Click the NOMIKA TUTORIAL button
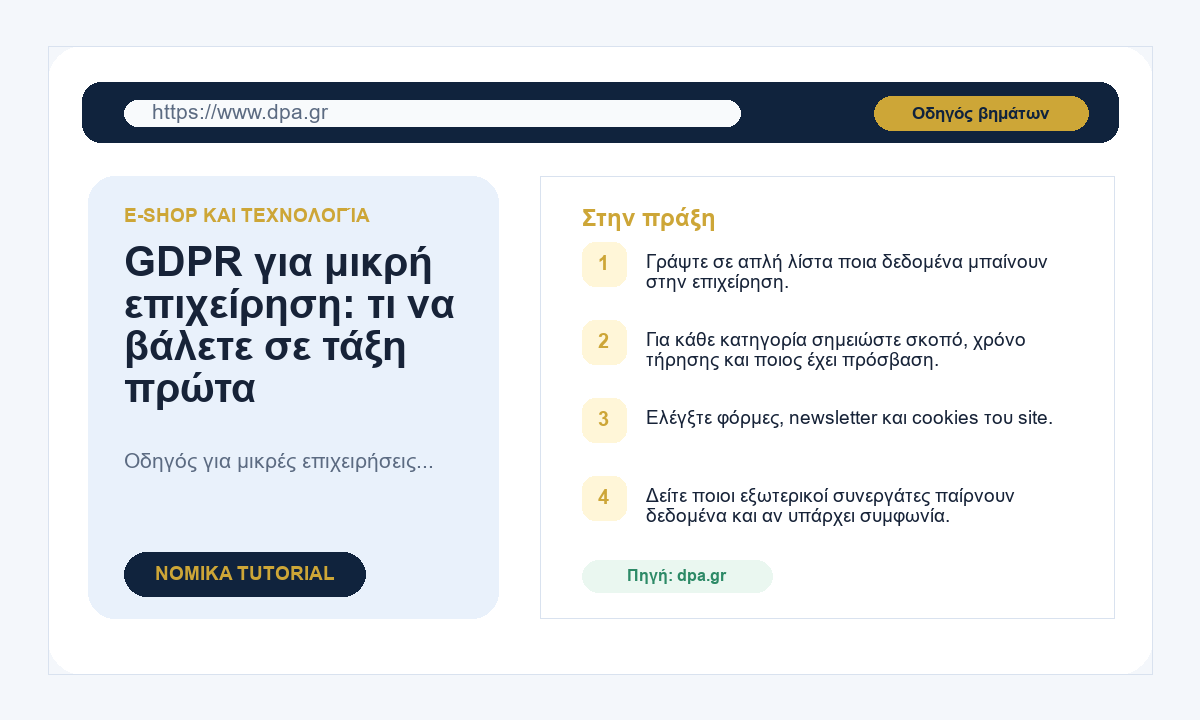The image size is (1200, 720). point(245,574)
